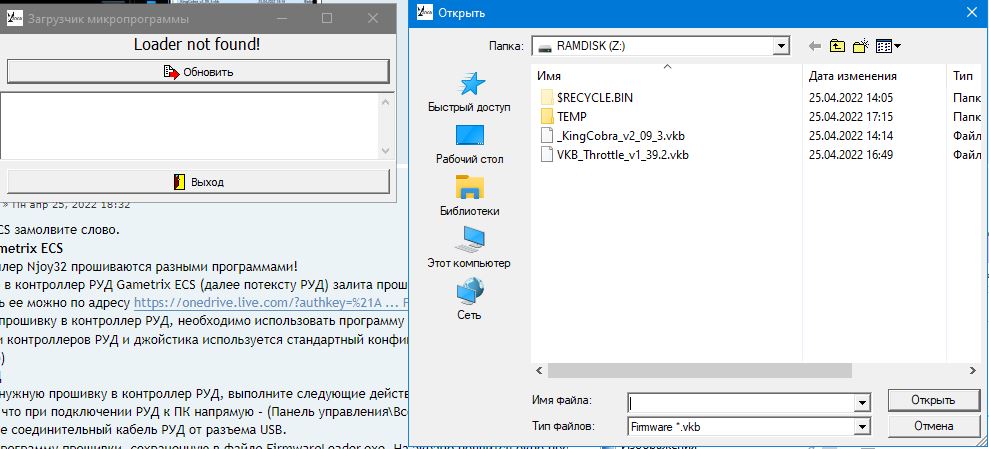Sort by the Имя column header

[666, 76]
